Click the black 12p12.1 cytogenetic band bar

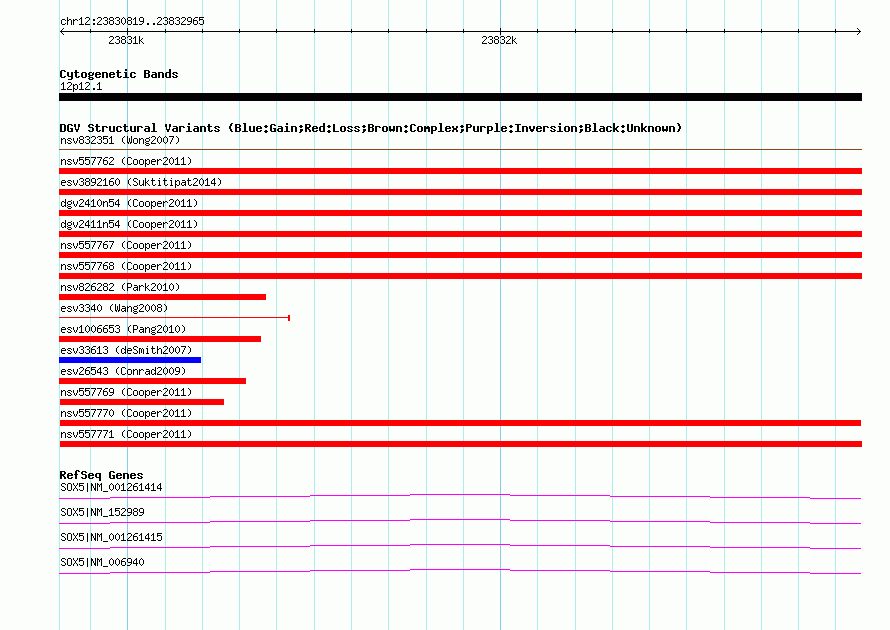[460, 97]
